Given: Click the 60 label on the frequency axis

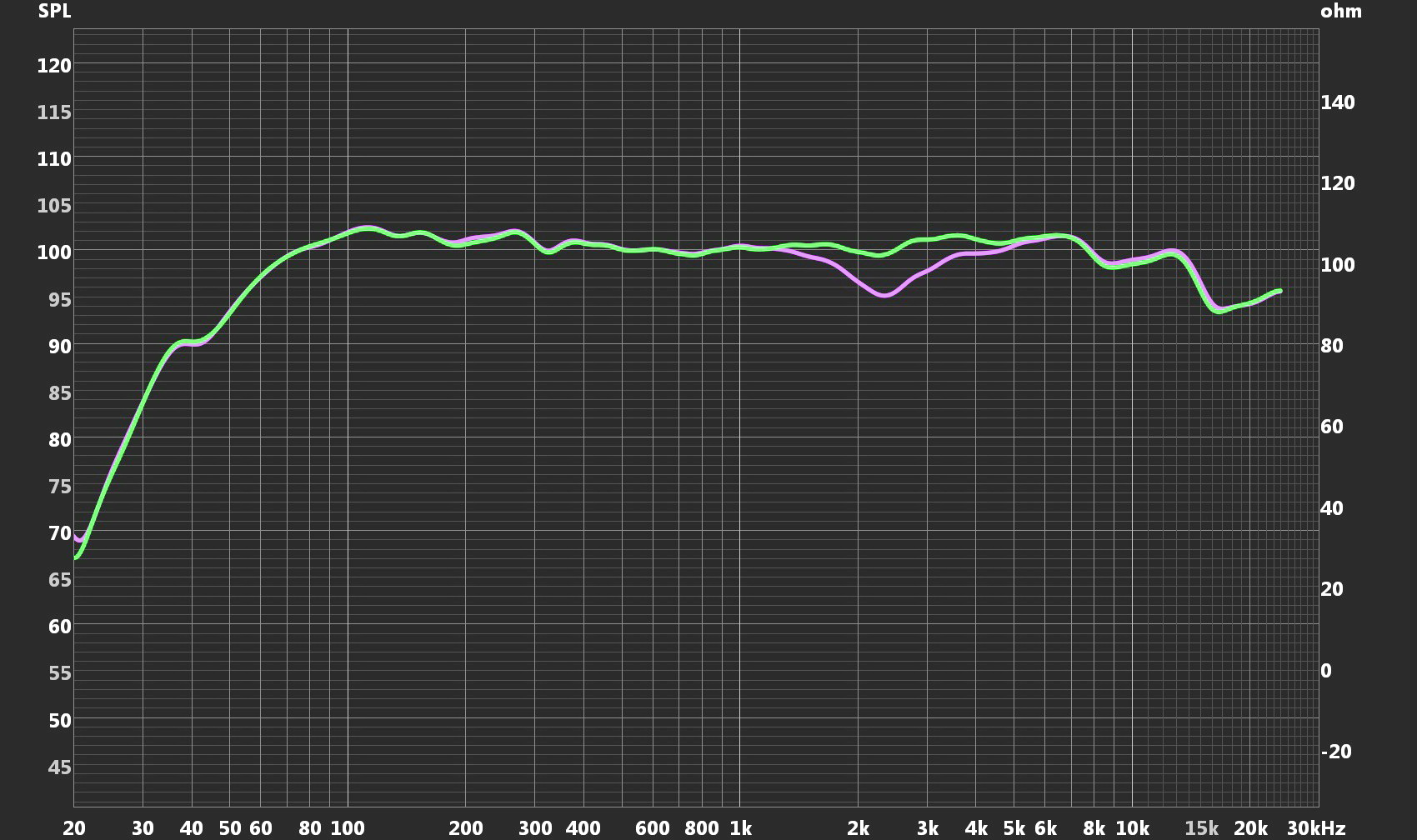Looking at the screenshot, I should point(261,828).
